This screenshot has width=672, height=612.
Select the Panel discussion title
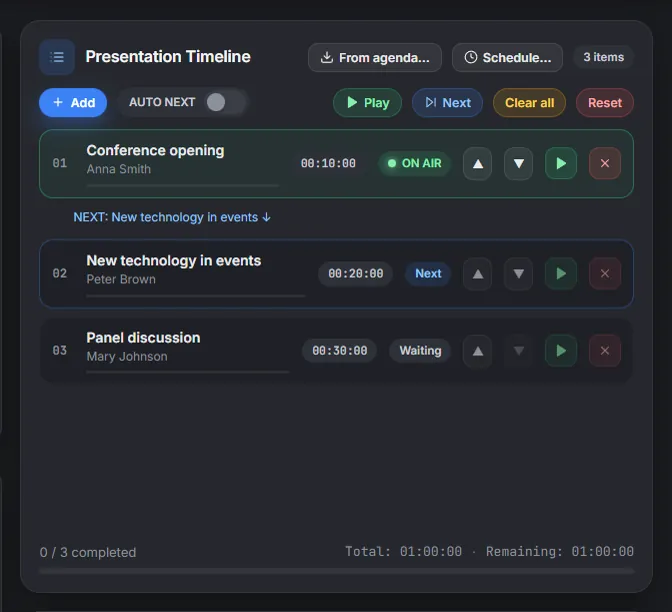[143, 338]
